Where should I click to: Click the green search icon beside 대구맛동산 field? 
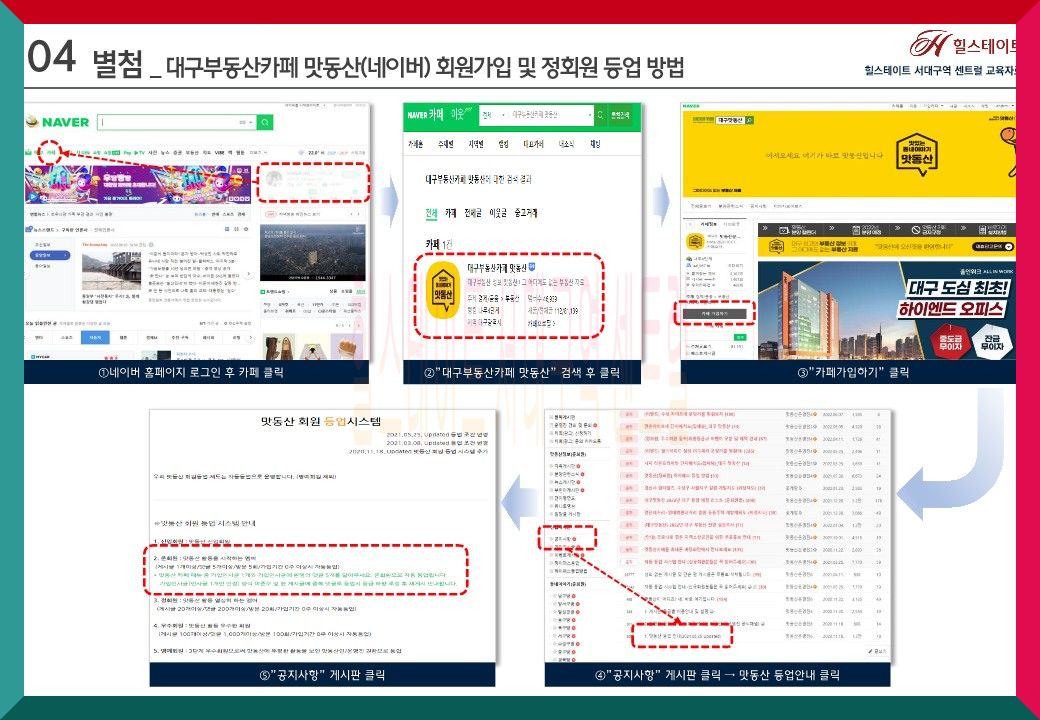coord(749,120)
